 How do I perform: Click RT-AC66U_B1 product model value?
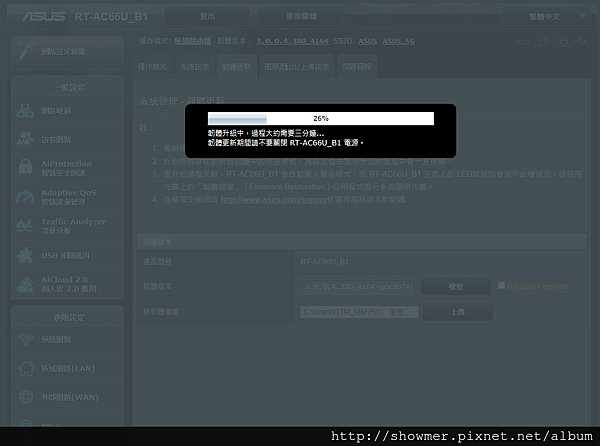[x=324, y=262]
